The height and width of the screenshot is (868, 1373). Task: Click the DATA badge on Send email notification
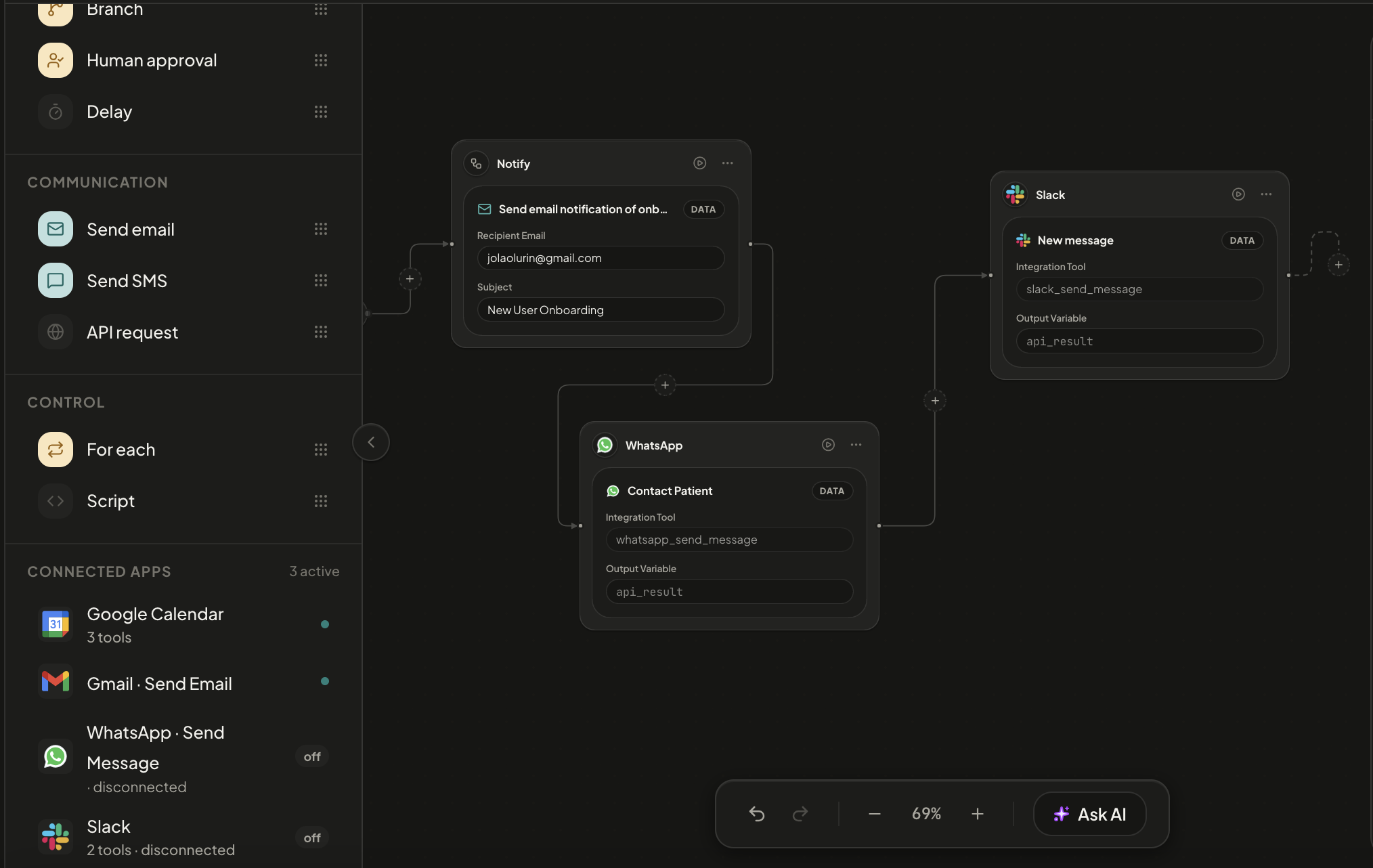pyautogui.click(x=703, y=209)
